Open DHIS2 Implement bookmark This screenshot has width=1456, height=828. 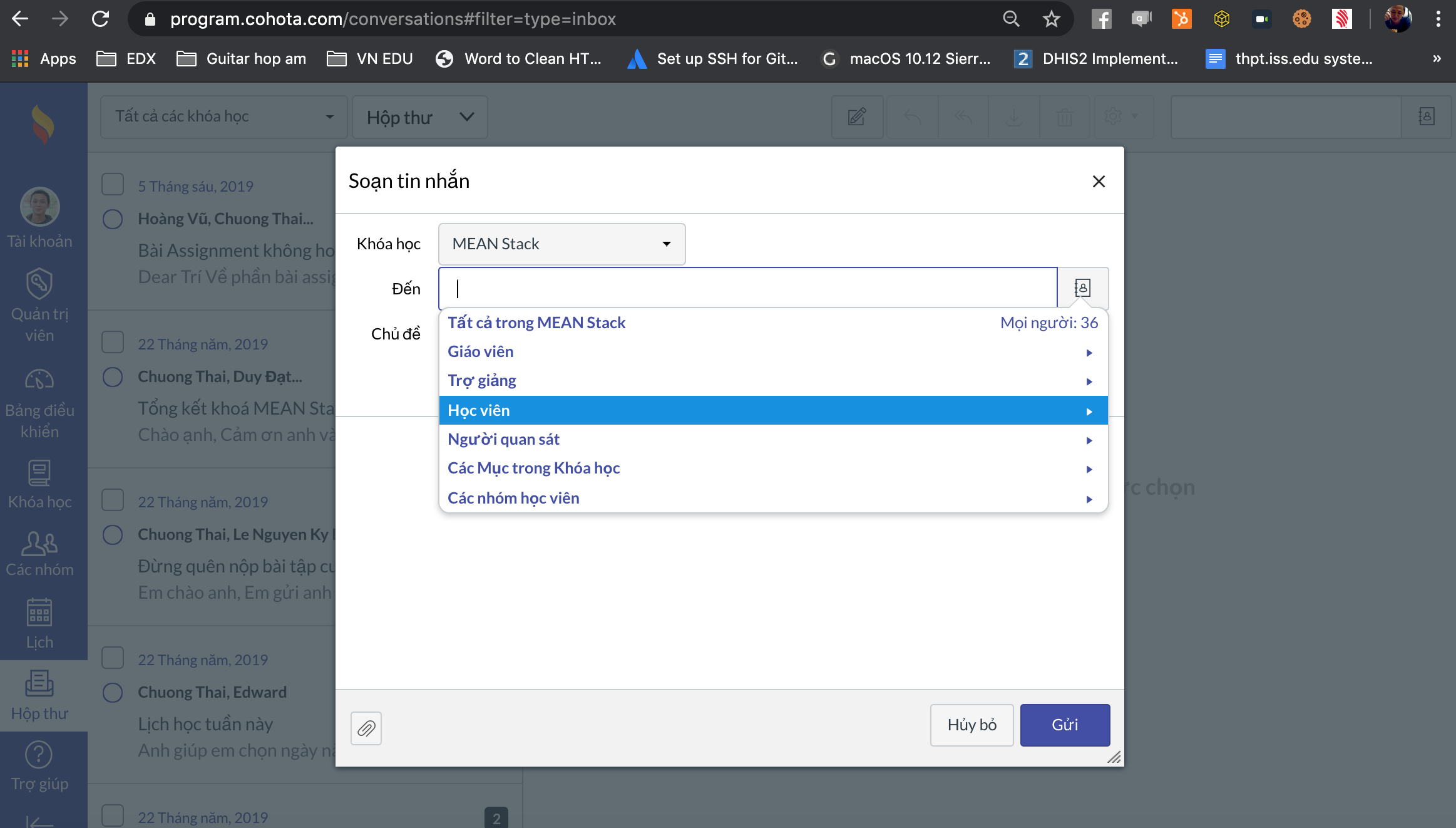point(1097,59)
